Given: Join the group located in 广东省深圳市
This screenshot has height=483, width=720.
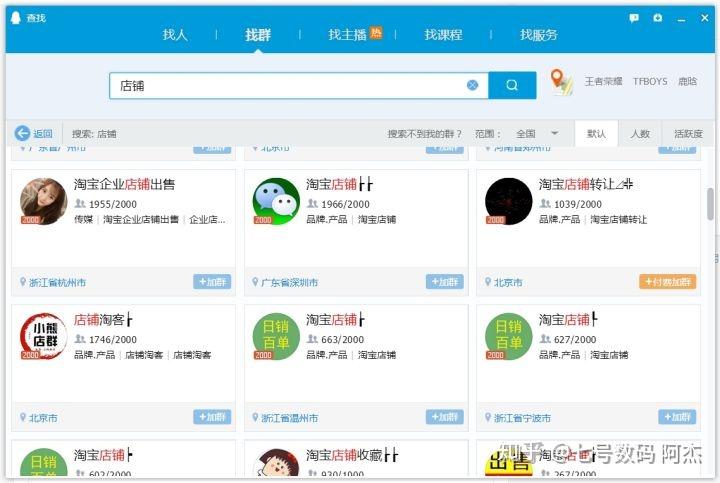Looking at the screenshot, I should pos(444,281).
